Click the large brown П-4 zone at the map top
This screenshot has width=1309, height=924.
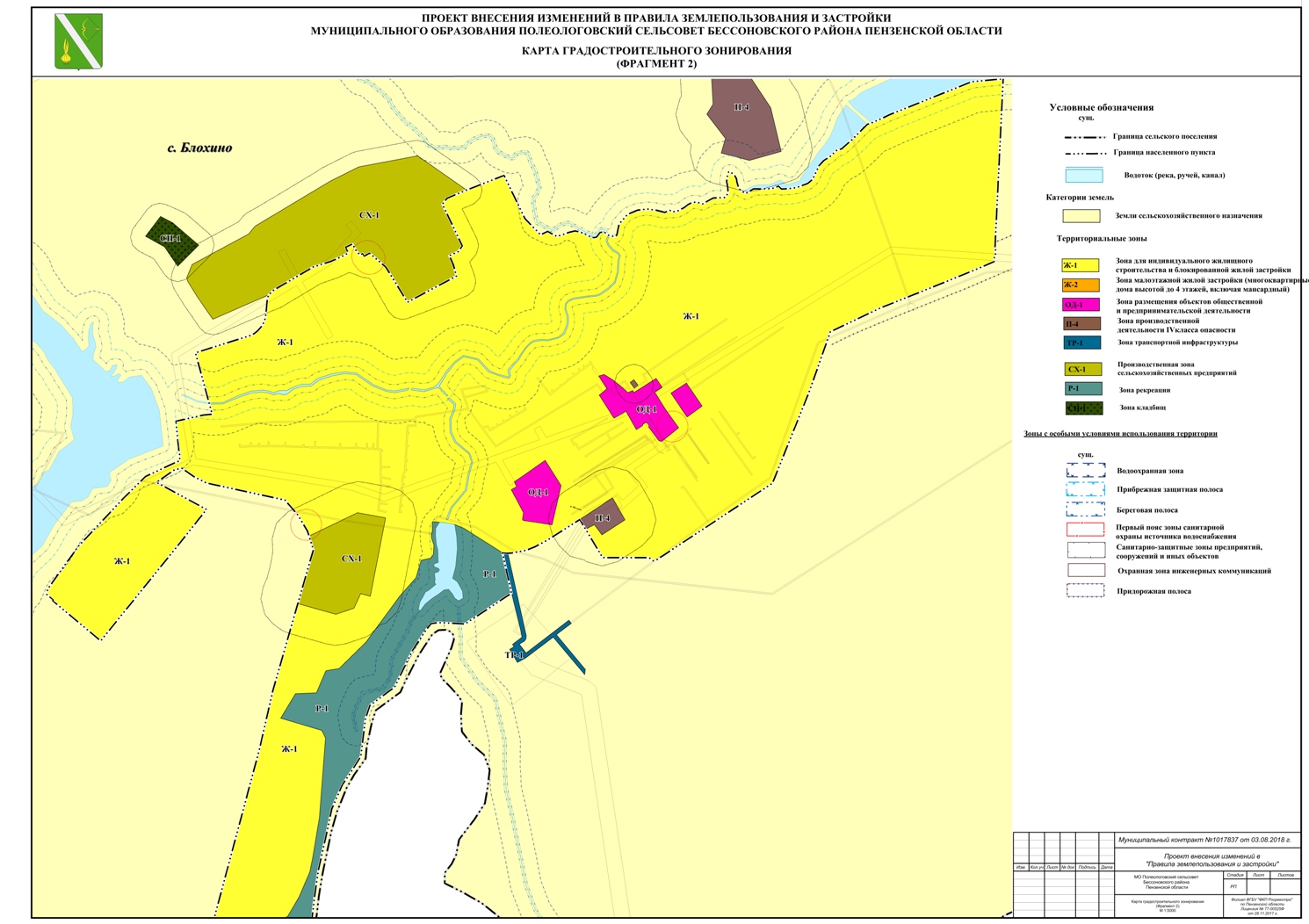[743, 119]
